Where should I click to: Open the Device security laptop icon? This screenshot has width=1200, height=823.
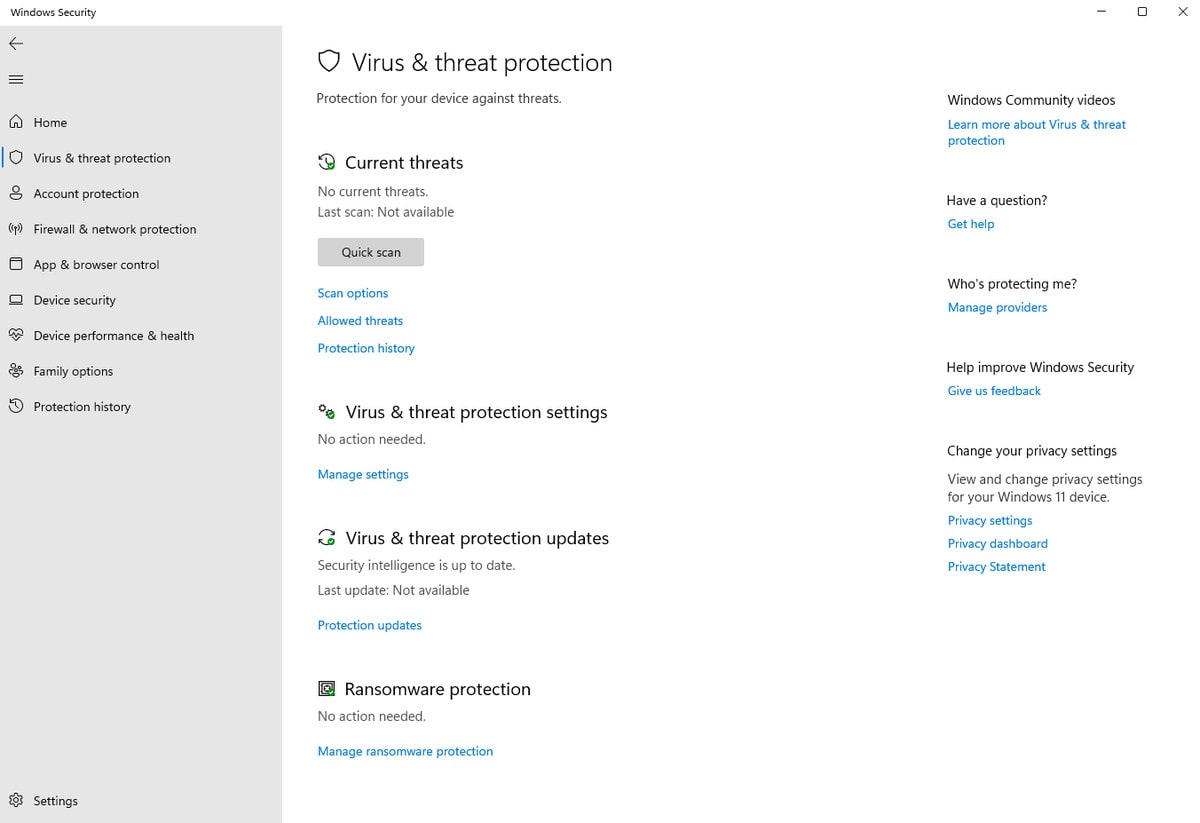16,300
